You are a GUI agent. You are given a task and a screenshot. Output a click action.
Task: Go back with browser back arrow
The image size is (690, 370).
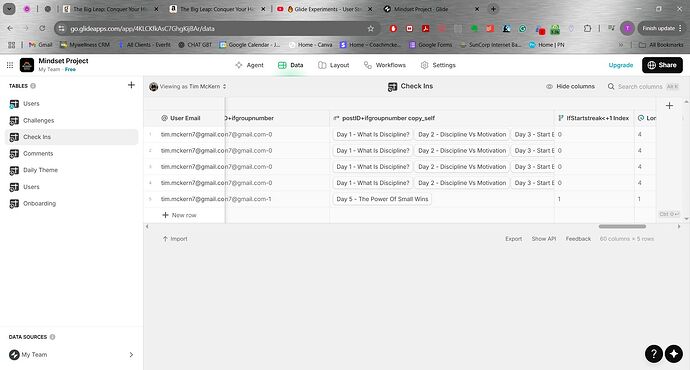tap(10, 28)
